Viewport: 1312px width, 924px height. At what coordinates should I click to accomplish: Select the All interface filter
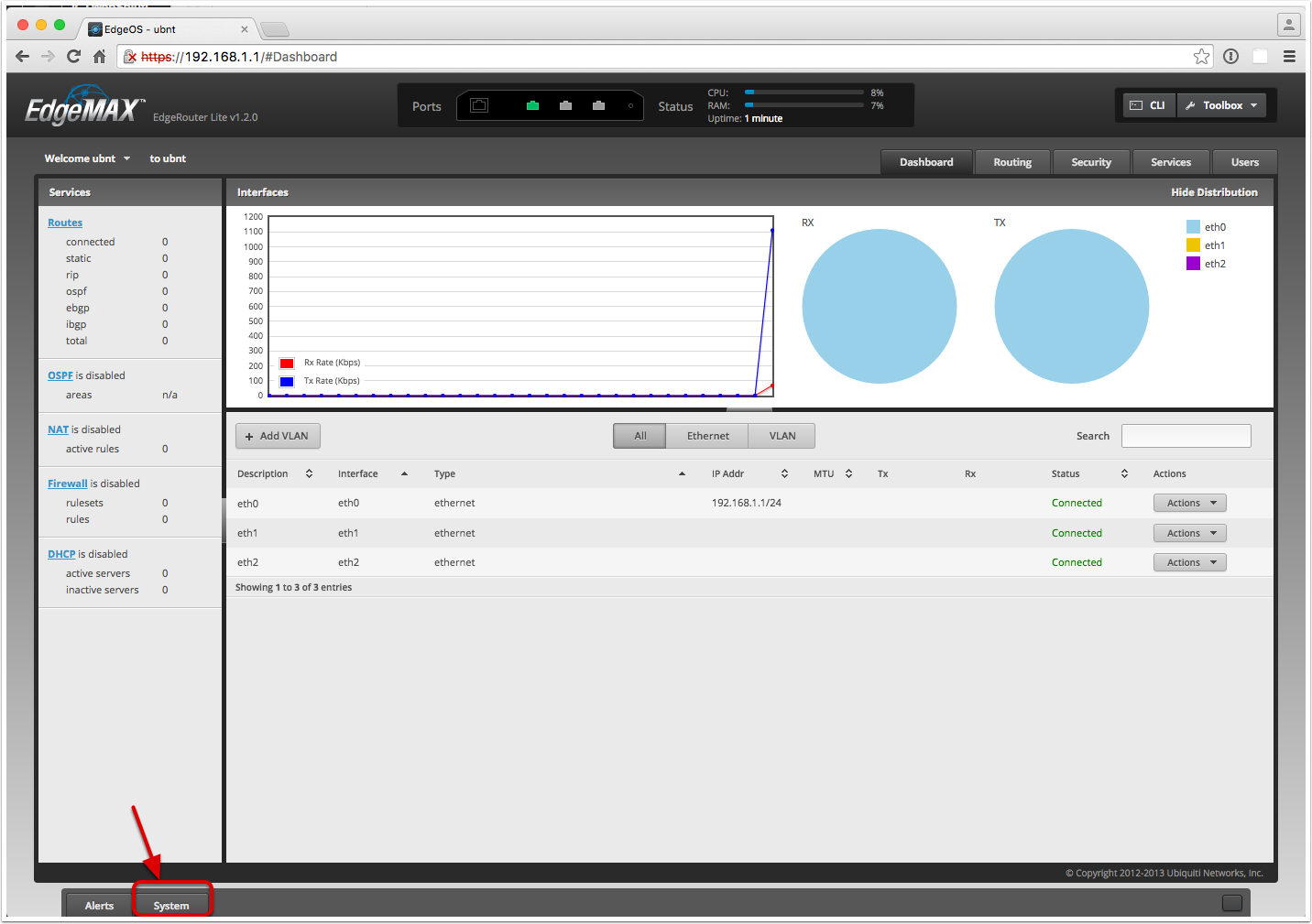tap(640, 436)
